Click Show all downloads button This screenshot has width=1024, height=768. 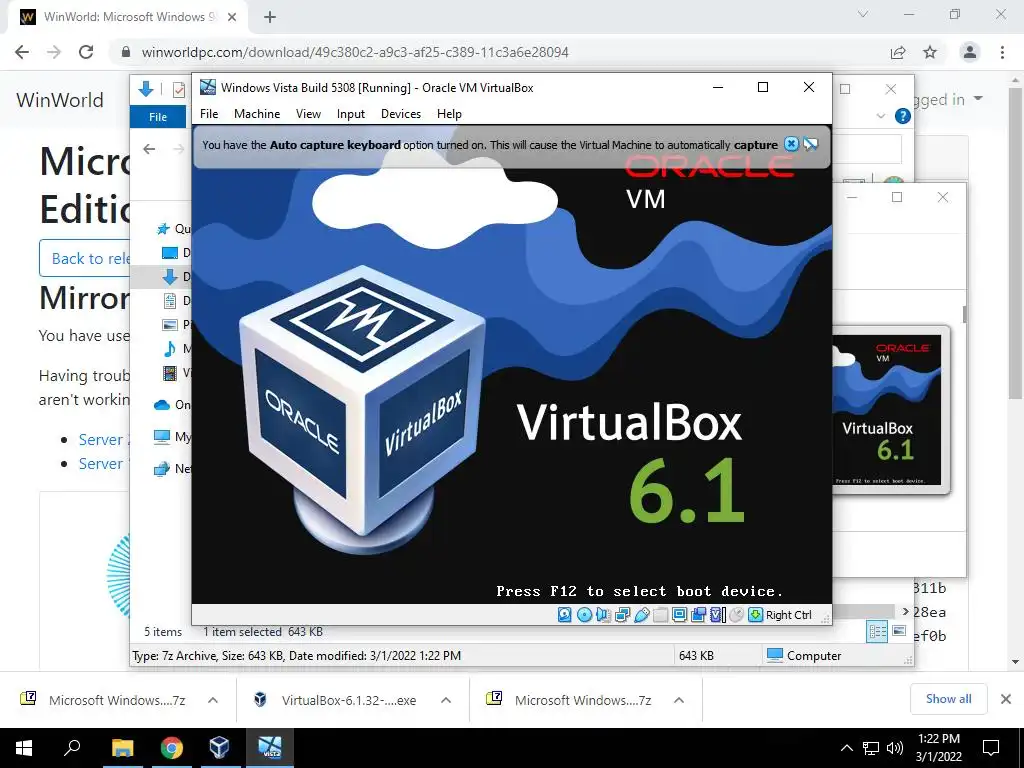click(948, 699)
